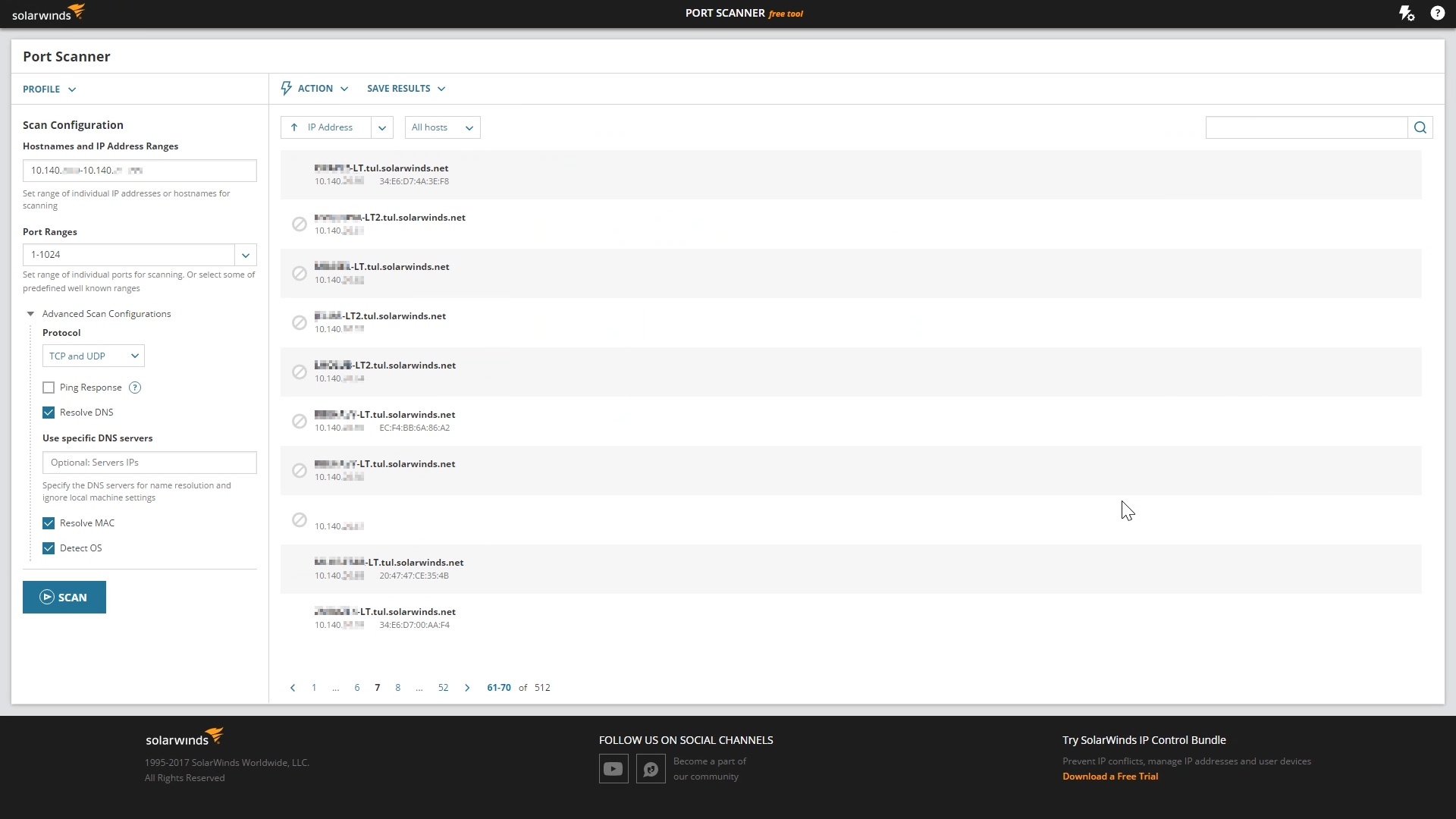Toggle the Ping Response checkbox
The width and height of the screenshot is (1456, 819).
[47, 387]
